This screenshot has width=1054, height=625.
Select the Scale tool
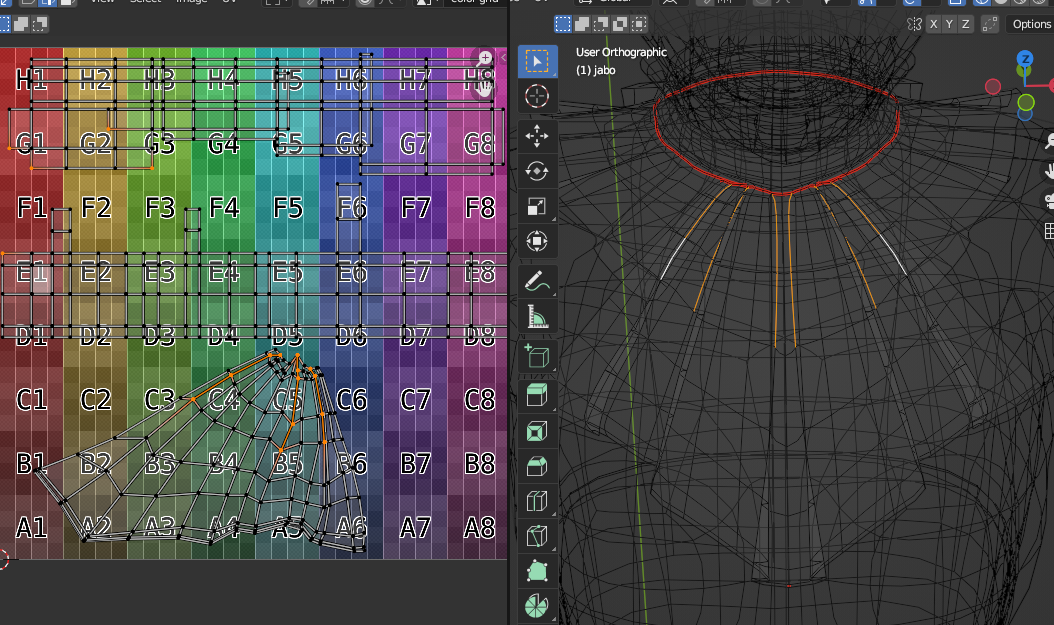[x=537, y=206]
